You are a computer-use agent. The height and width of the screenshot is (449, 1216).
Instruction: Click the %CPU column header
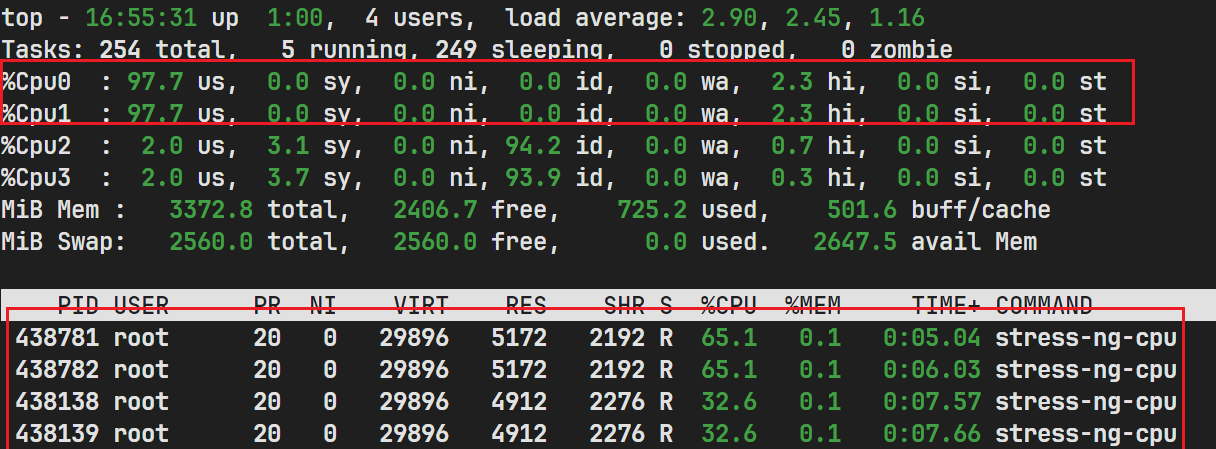[728, 305]
